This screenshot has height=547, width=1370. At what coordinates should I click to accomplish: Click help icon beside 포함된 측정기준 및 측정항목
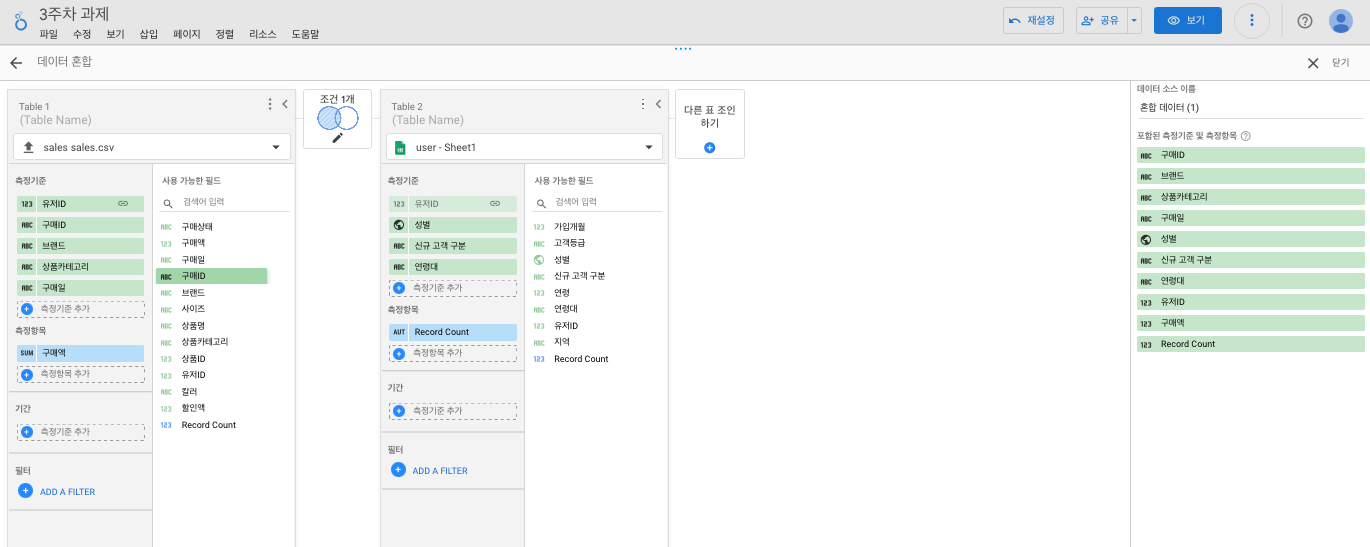tap(1246, 136)
